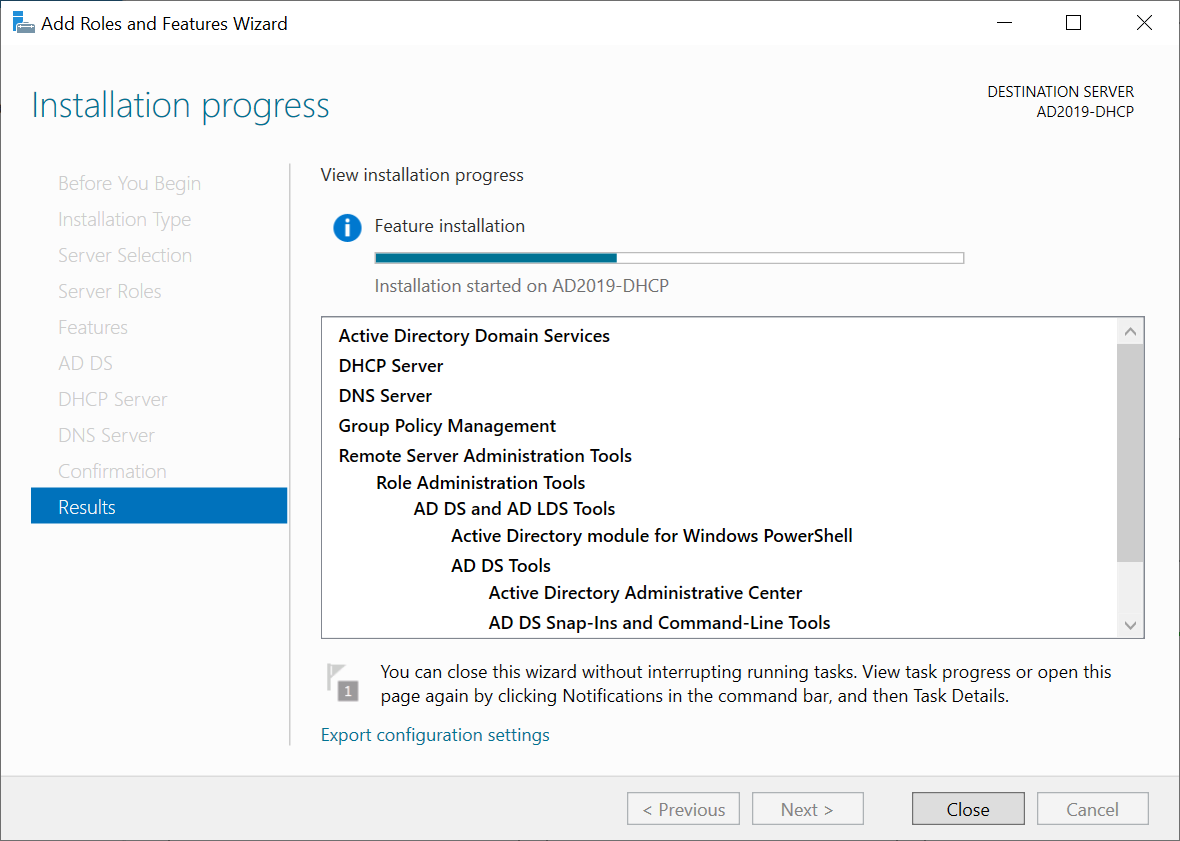Select Group Policy Management in the list

(x=447, y=425)
